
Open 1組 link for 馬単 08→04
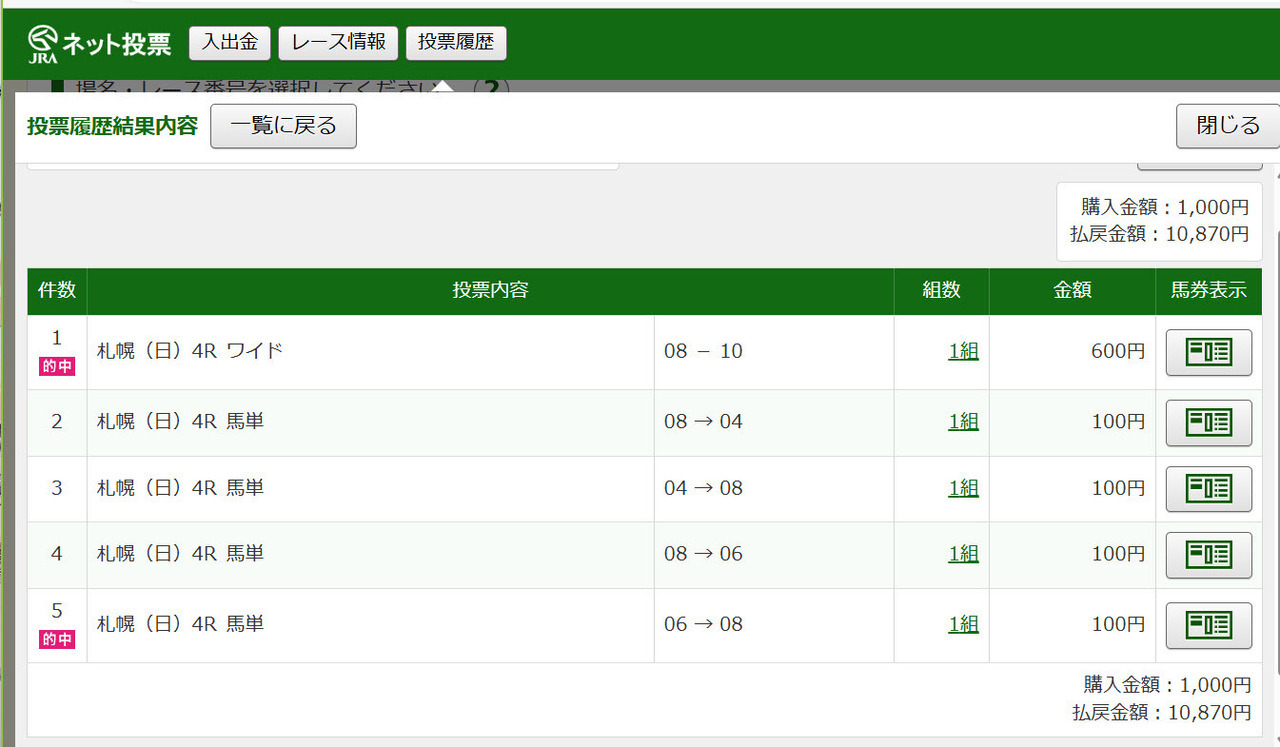pyautogui.click(x=963, y=422)
